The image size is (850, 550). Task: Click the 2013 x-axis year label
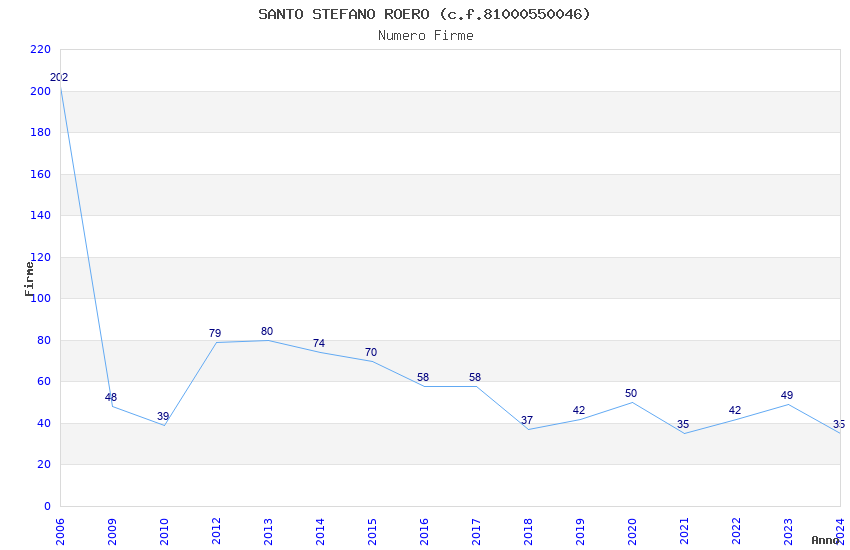pos(268,531)
